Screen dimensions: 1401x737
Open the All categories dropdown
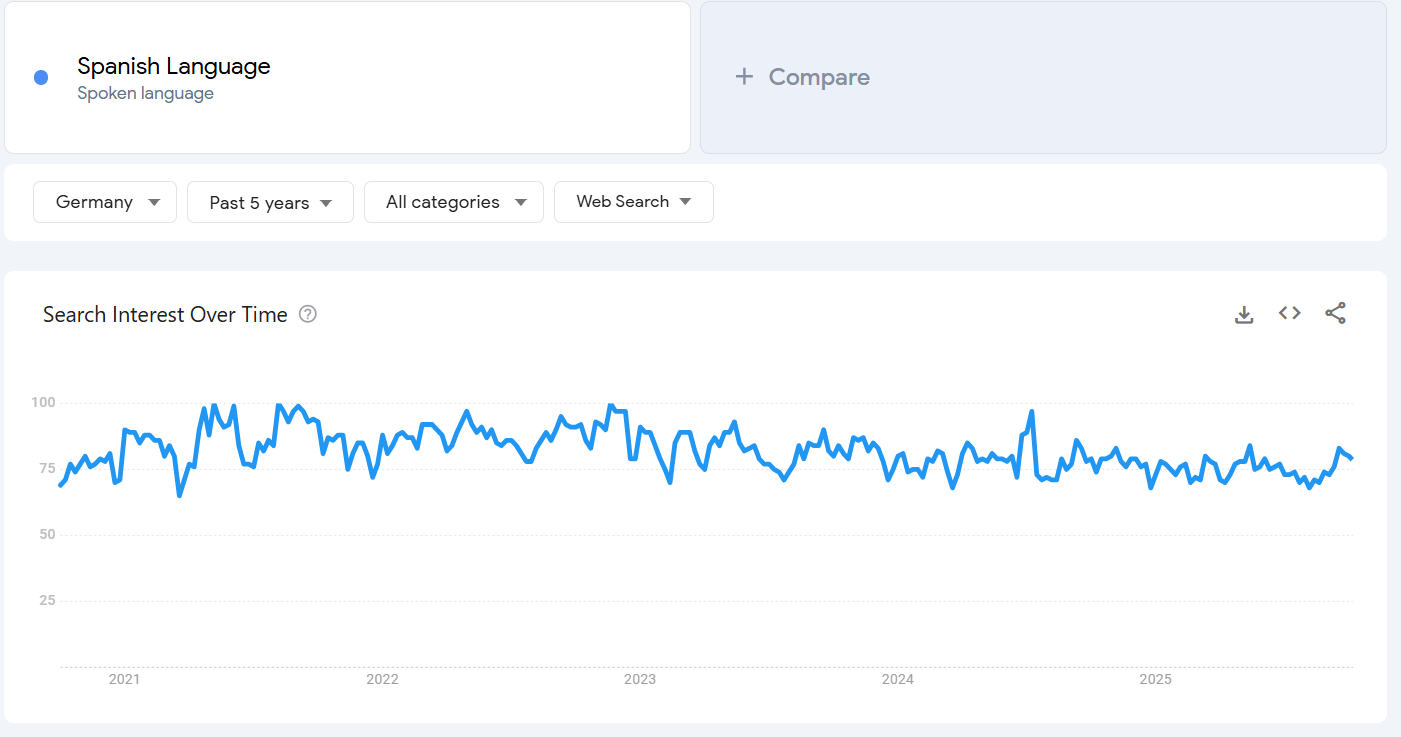point(454,202)
